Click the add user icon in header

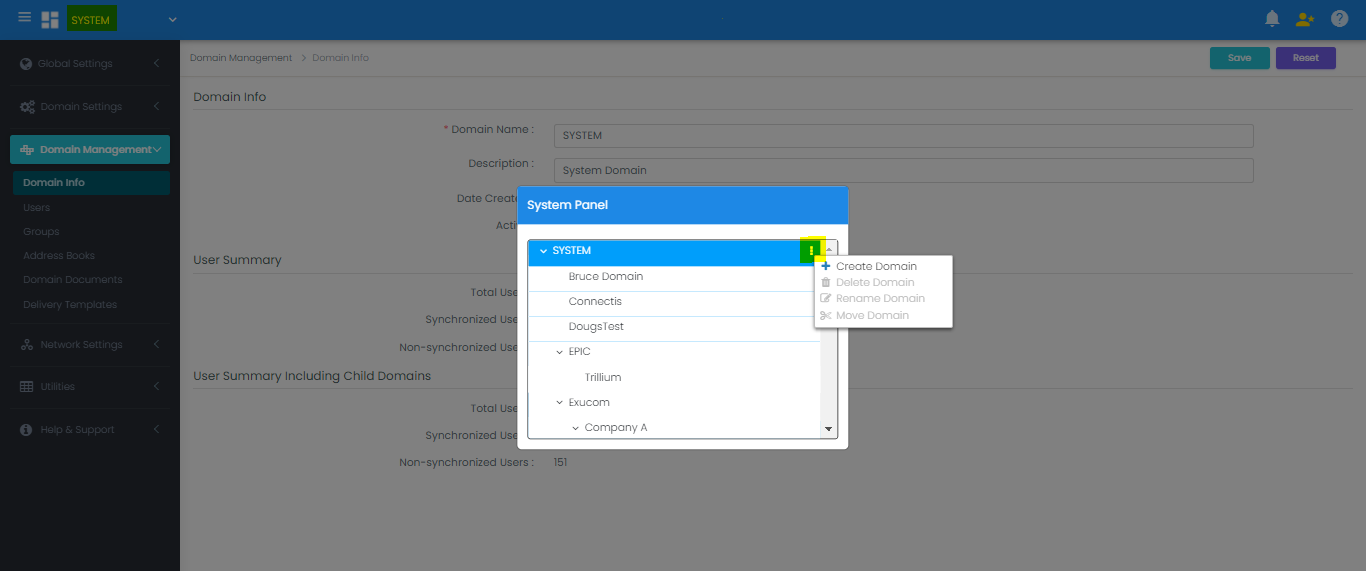(1304, 19)
